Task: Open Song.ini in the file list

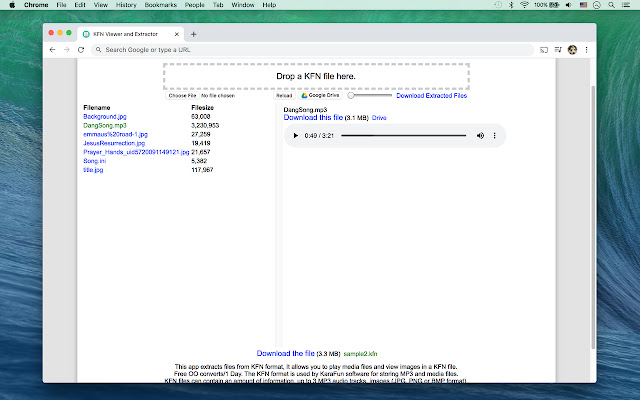Action: click(95, 161)
